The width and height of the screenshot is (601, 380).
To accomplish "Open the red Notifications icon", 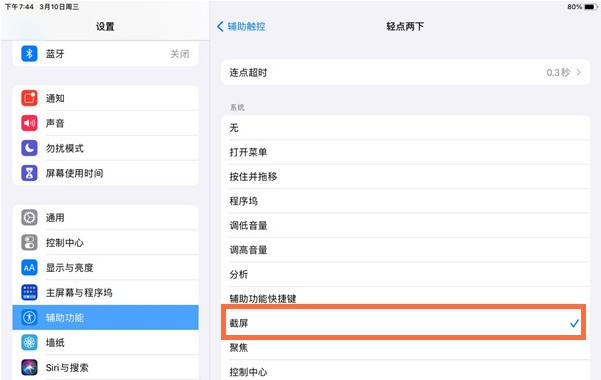I will coord(29,98).
